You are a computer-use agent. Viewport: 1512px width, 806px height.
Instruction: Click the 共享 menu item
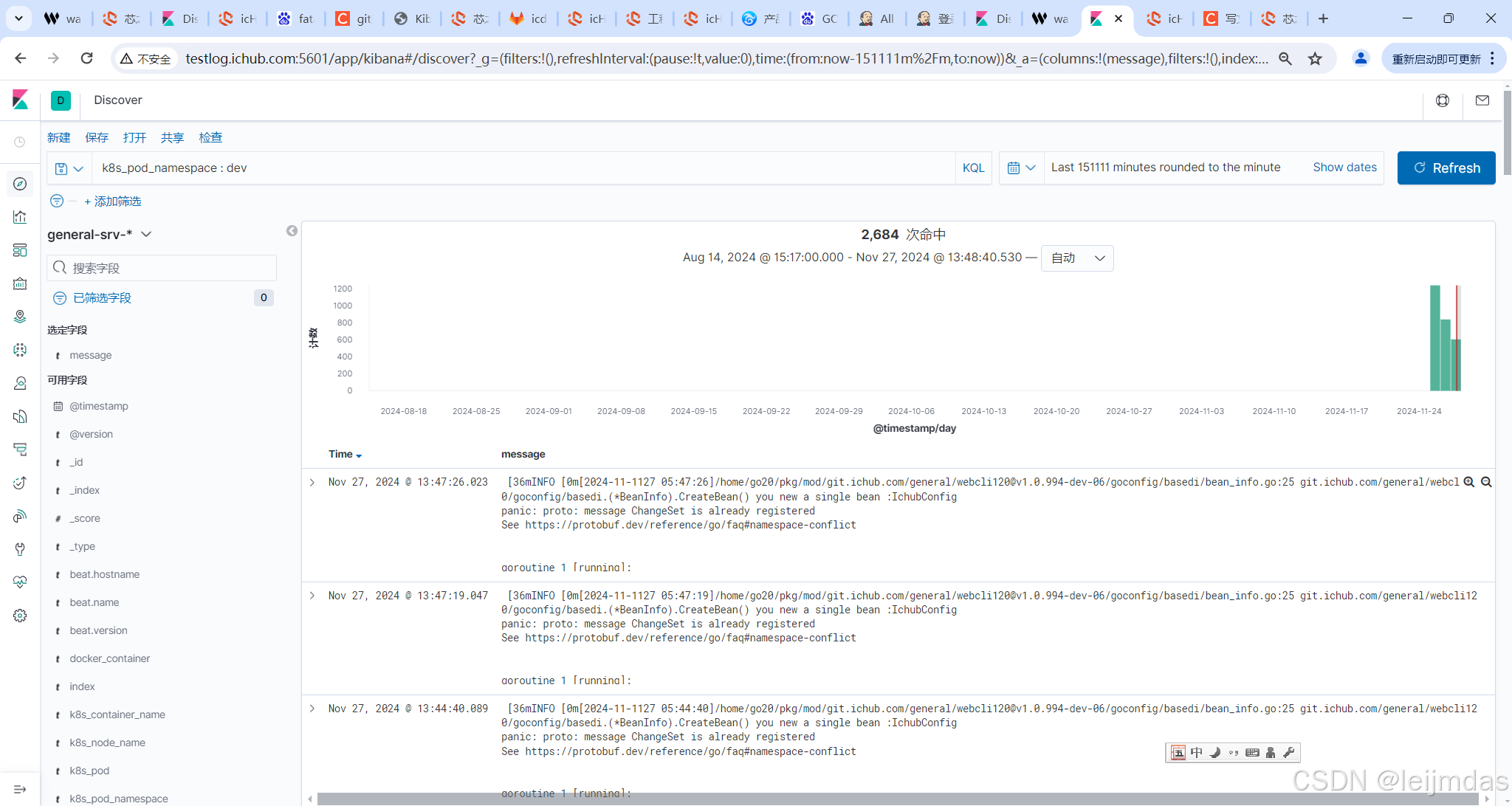(173, 137)
